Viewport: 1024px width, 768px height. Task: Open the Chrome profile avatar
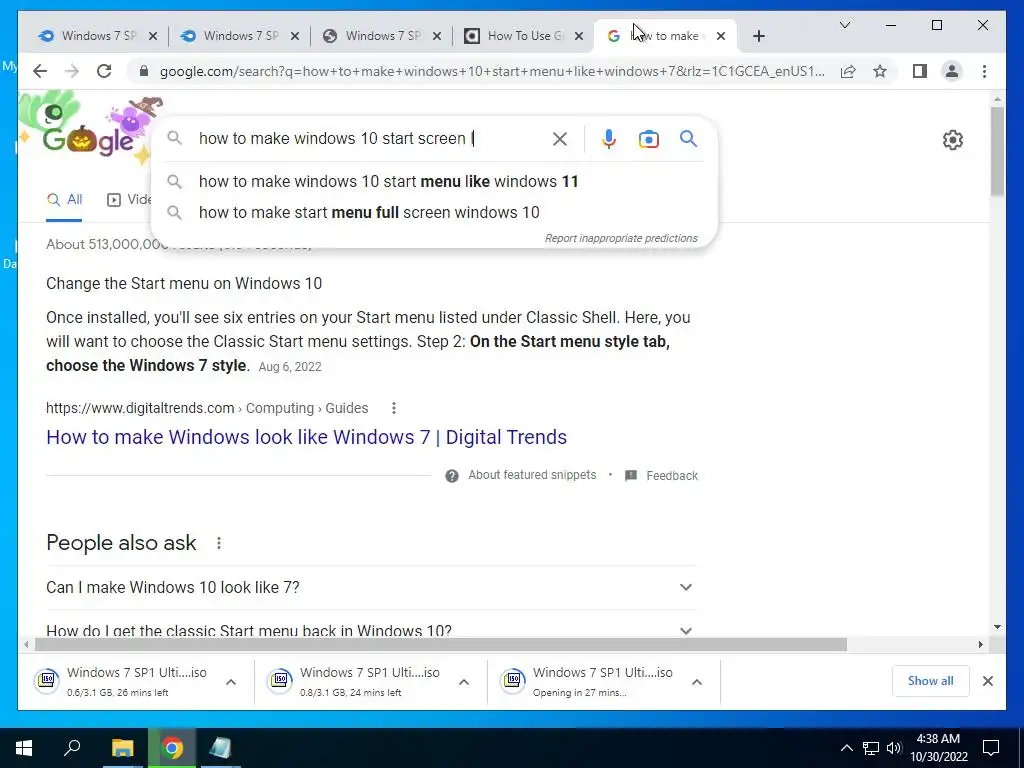tap(952, 71)
